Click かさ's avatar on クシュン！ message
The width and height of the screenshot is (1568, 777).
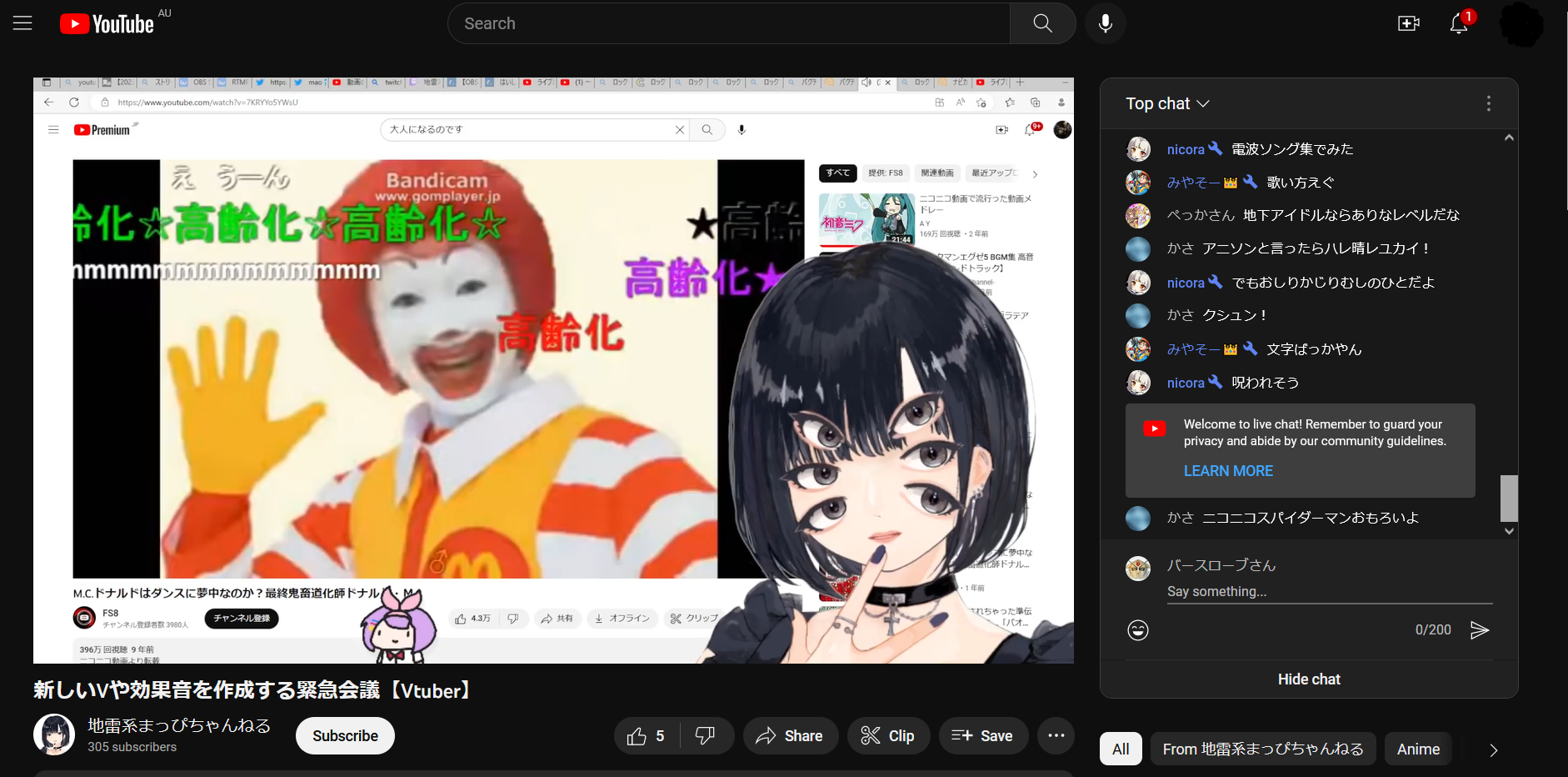click(x=1138, y=316)
